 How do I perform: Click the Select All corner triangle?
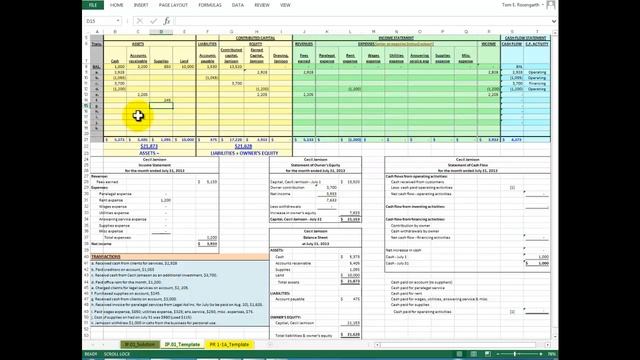tap(86, 31)
